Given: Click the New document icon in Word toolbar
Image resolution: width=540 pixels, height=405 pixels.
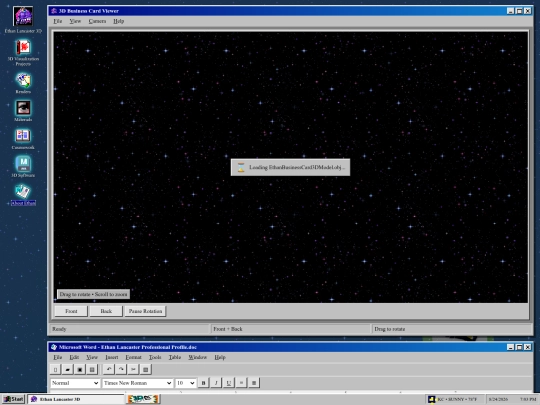Looking at the screenshot, I should tap(55, 370).
